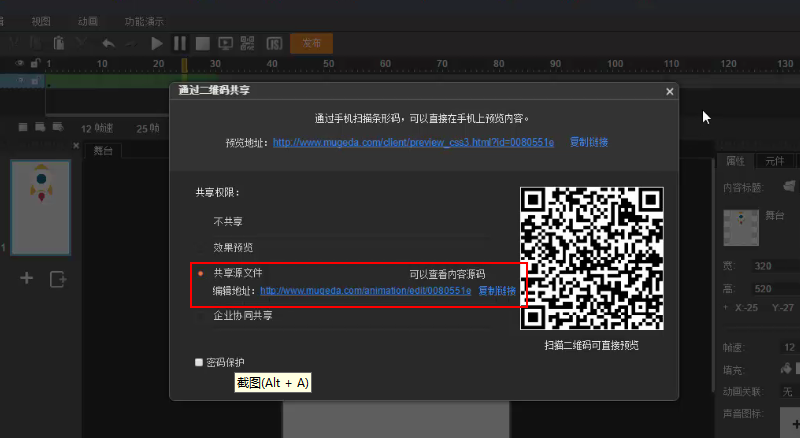Viewport: 800px width, 438px height.
Task: Click the orange 发布 publish button
Action: [x=311, y=43]
